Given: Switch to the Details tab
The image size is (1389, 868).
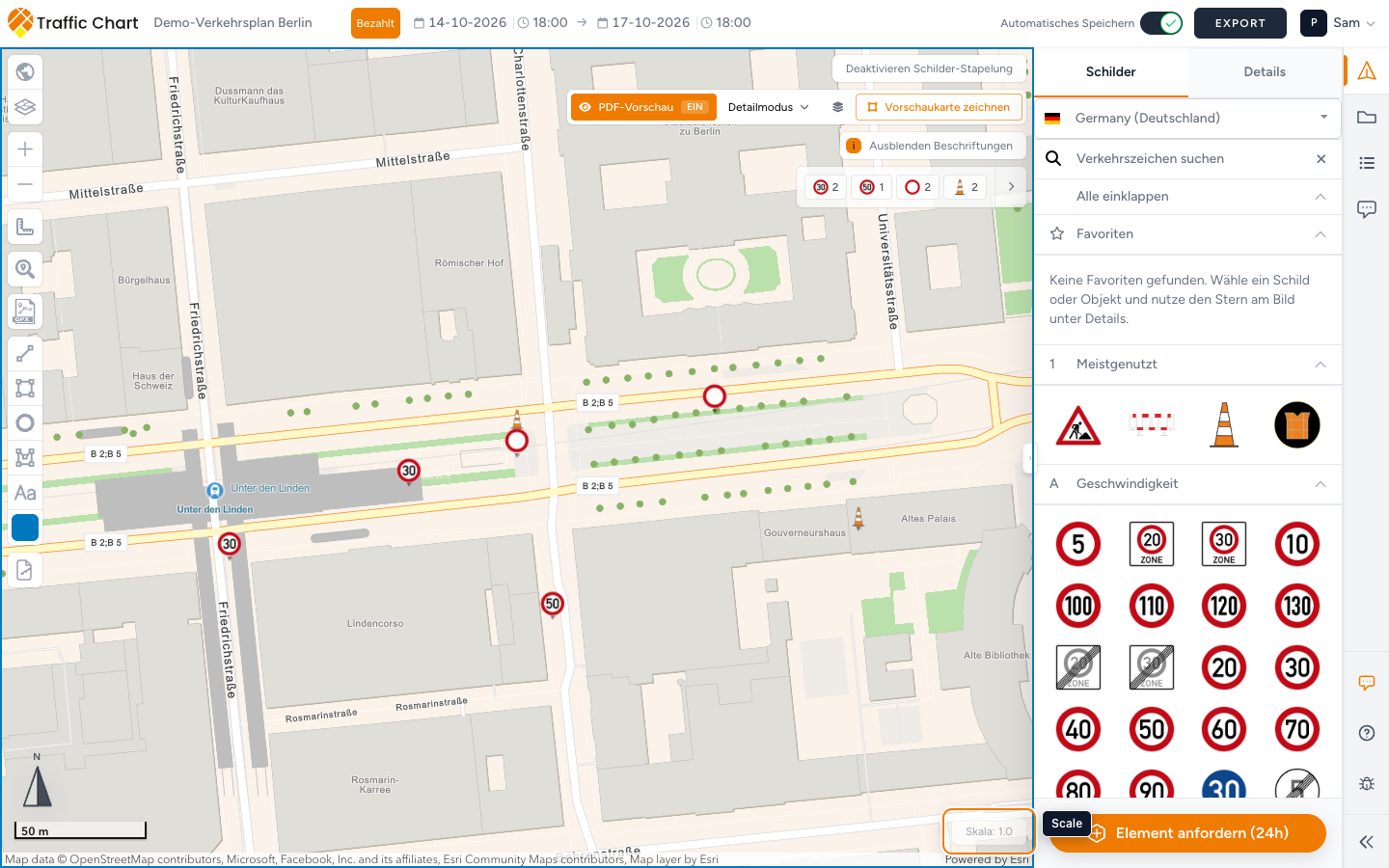Looking at the screenshot, I should point(1265,71).
